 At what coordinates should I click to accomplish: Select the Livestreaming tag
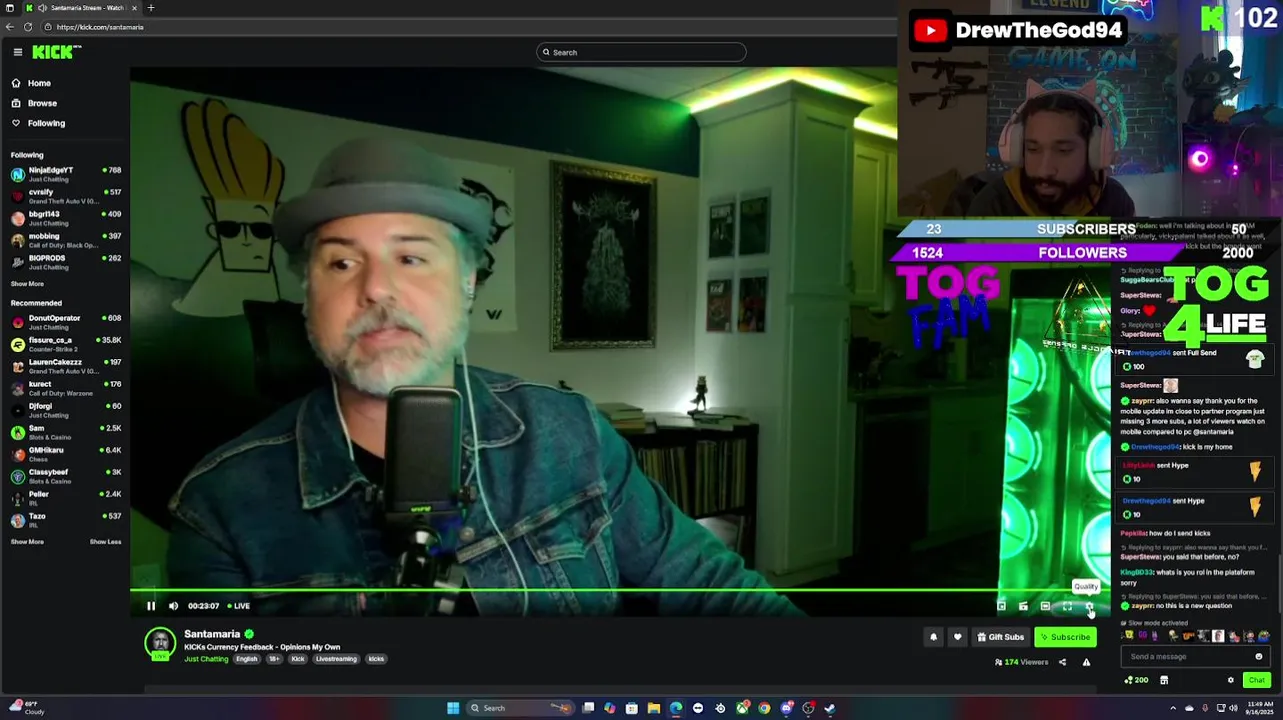(336, 659)
